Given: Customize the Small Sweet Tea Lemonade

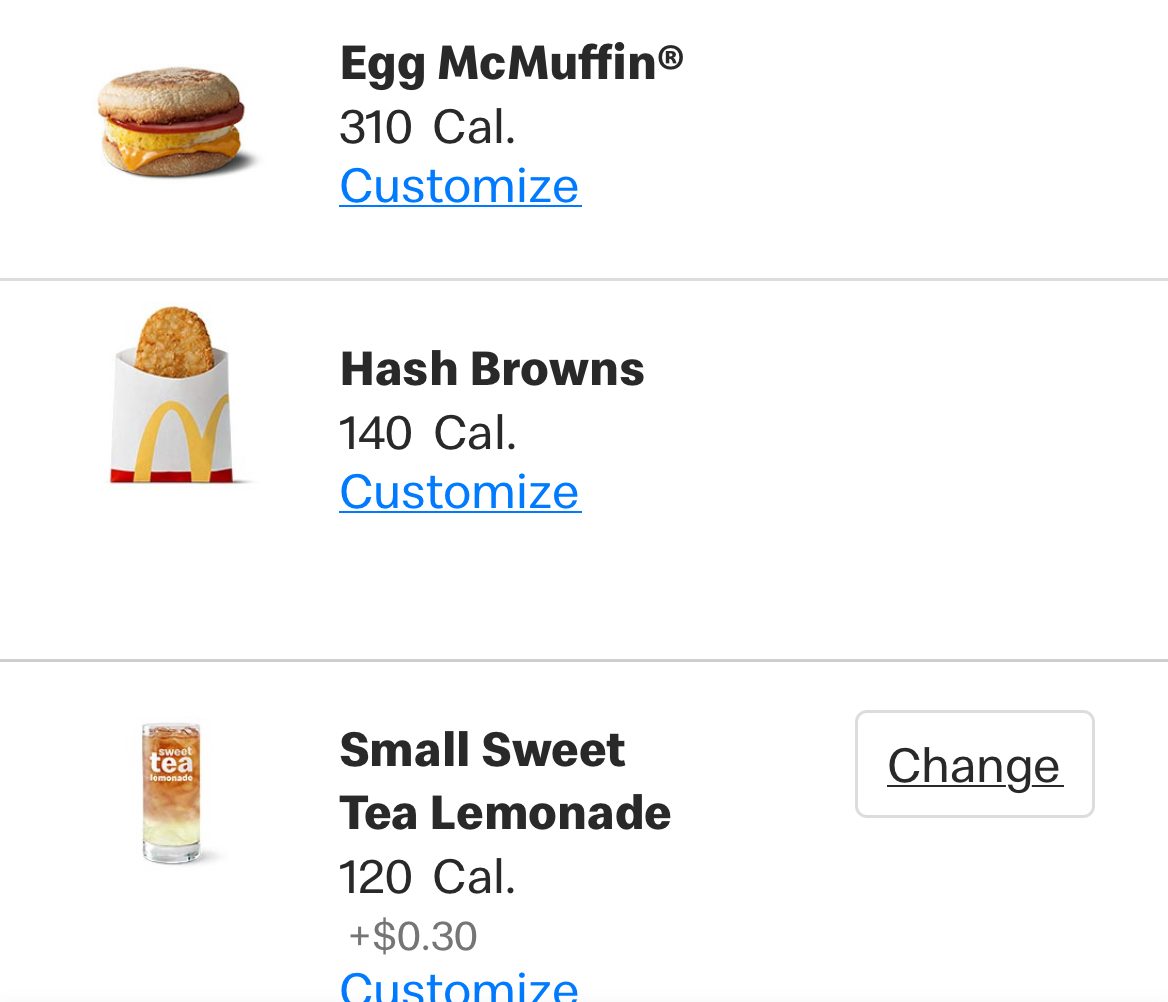Looking at the screenshot, I should tap(459, 987).
